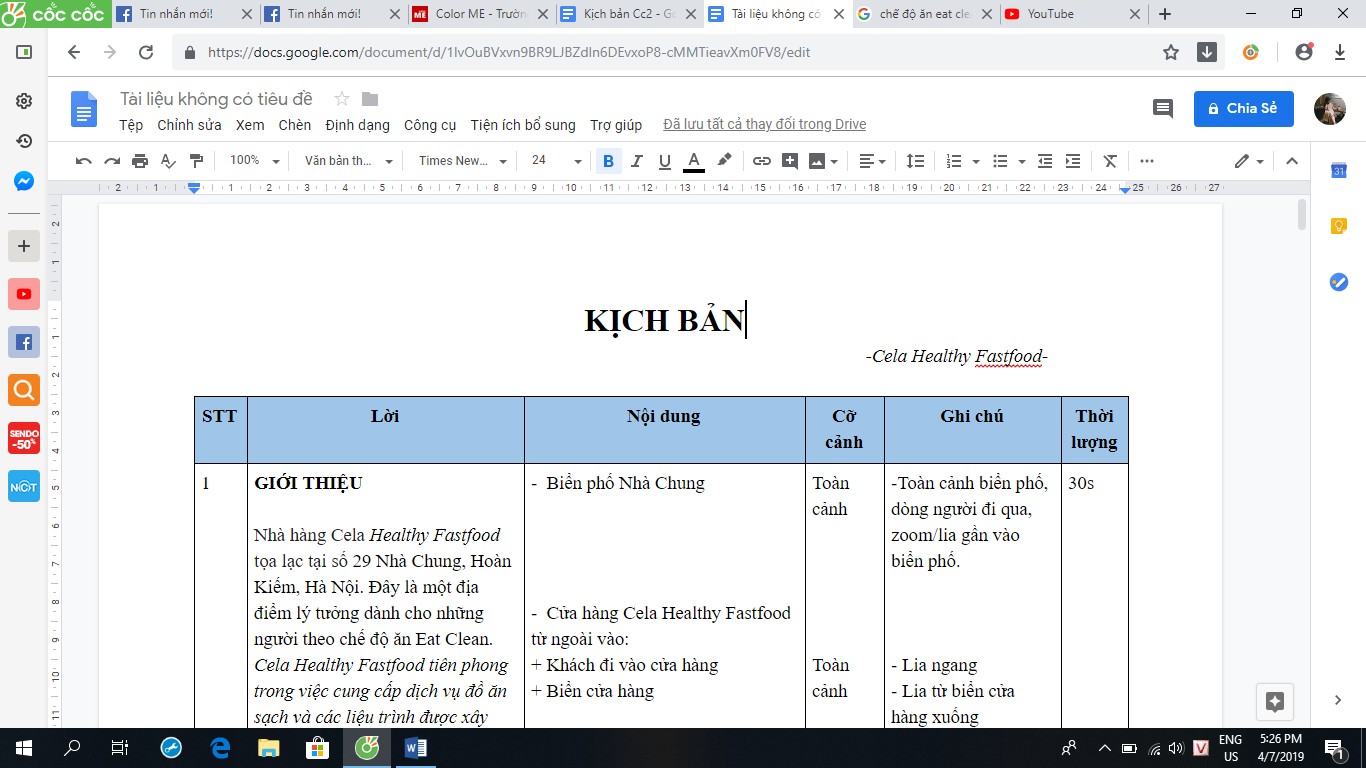The width and height of the screenshot is (1366, 768).
Task: Open the font size 24 dropdown
Action: tap(556, 161)
